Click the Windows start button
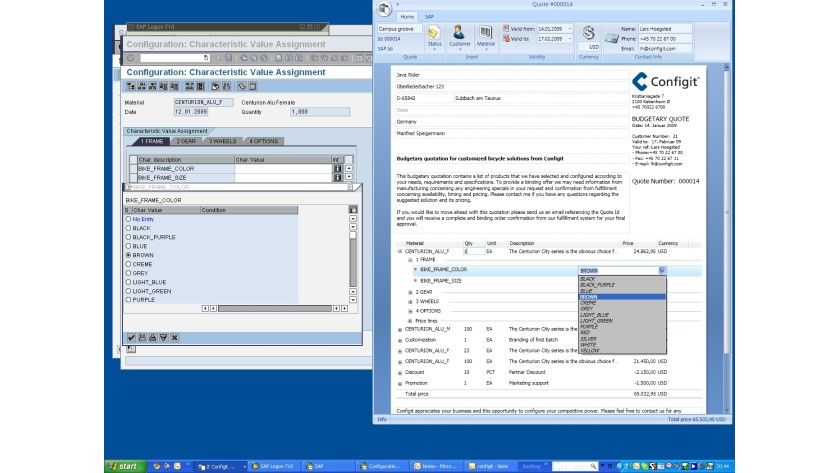The height and width of the screenshot is (473, 840). 125,467
